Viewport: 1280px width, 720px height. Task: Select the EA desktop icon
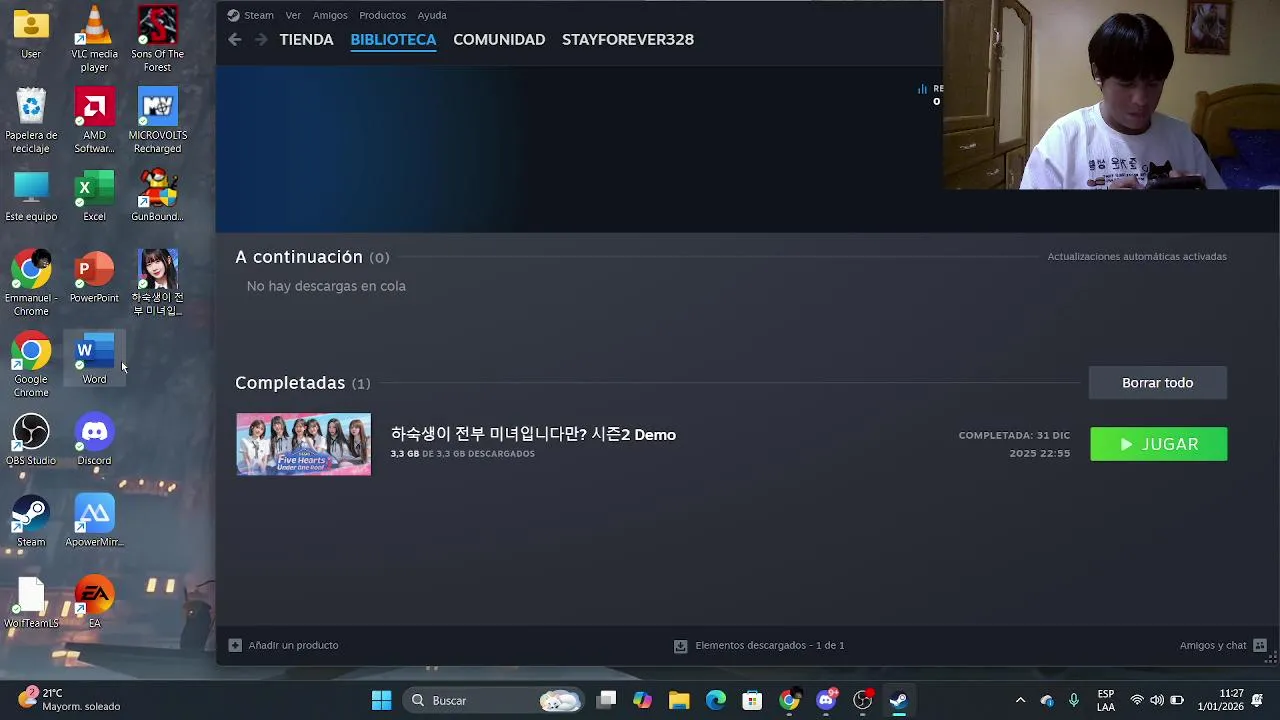click(94, 602)
